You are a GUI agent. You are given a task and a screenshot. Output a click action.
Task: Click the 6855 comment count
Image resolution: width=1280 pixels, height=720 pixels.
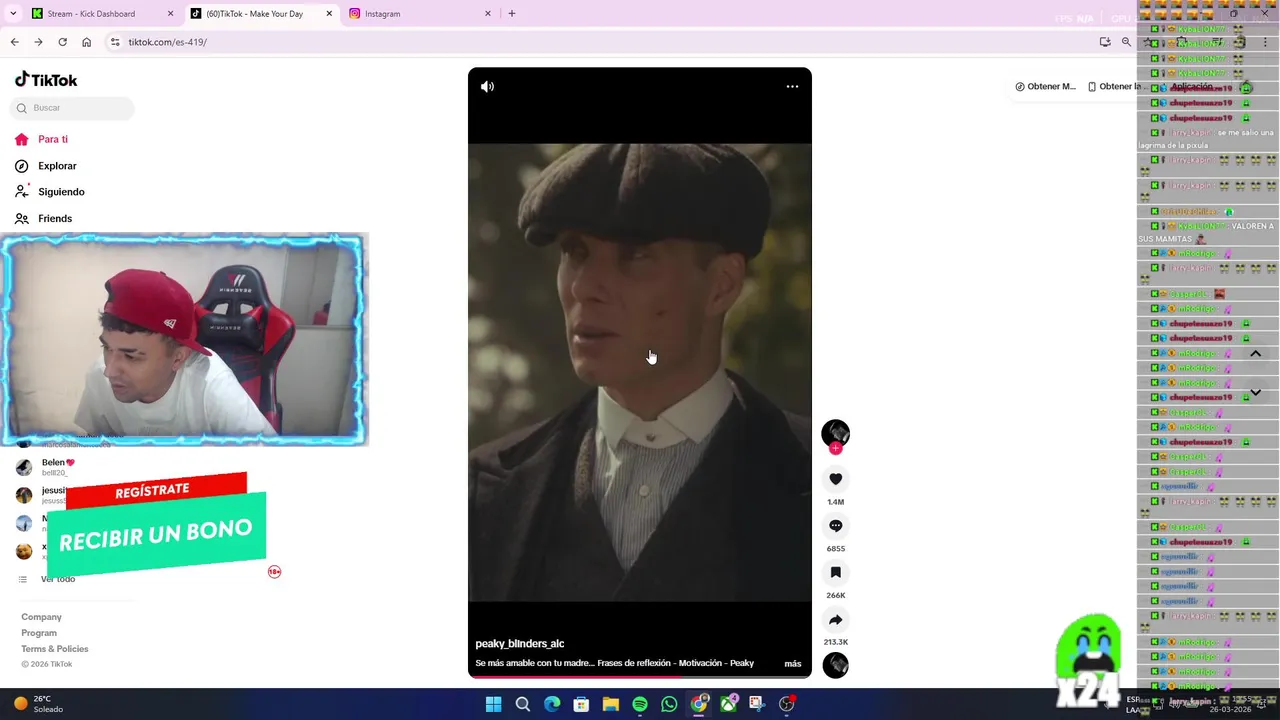pos(835,549)
